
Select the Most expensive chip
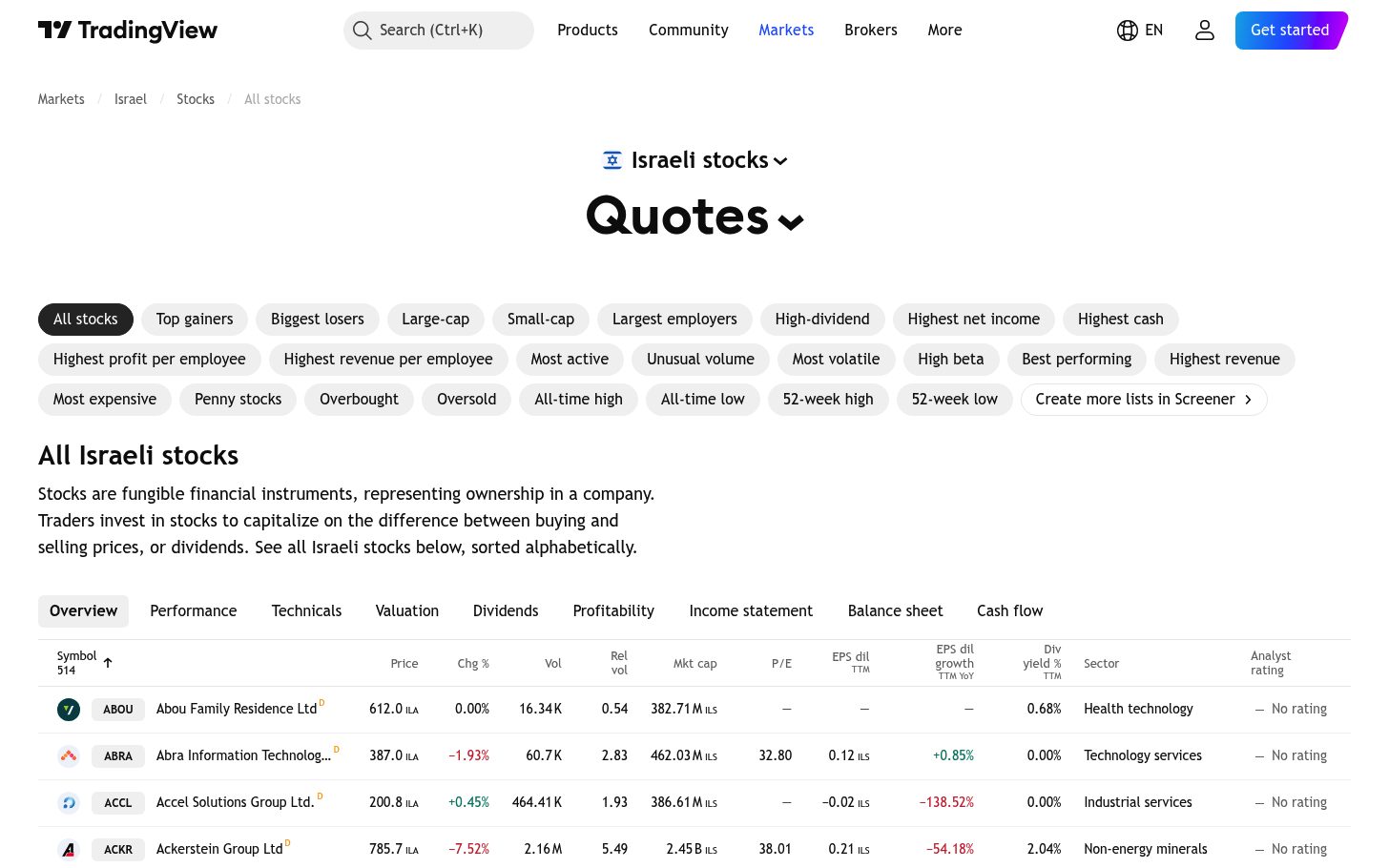[x=105, y=400]
